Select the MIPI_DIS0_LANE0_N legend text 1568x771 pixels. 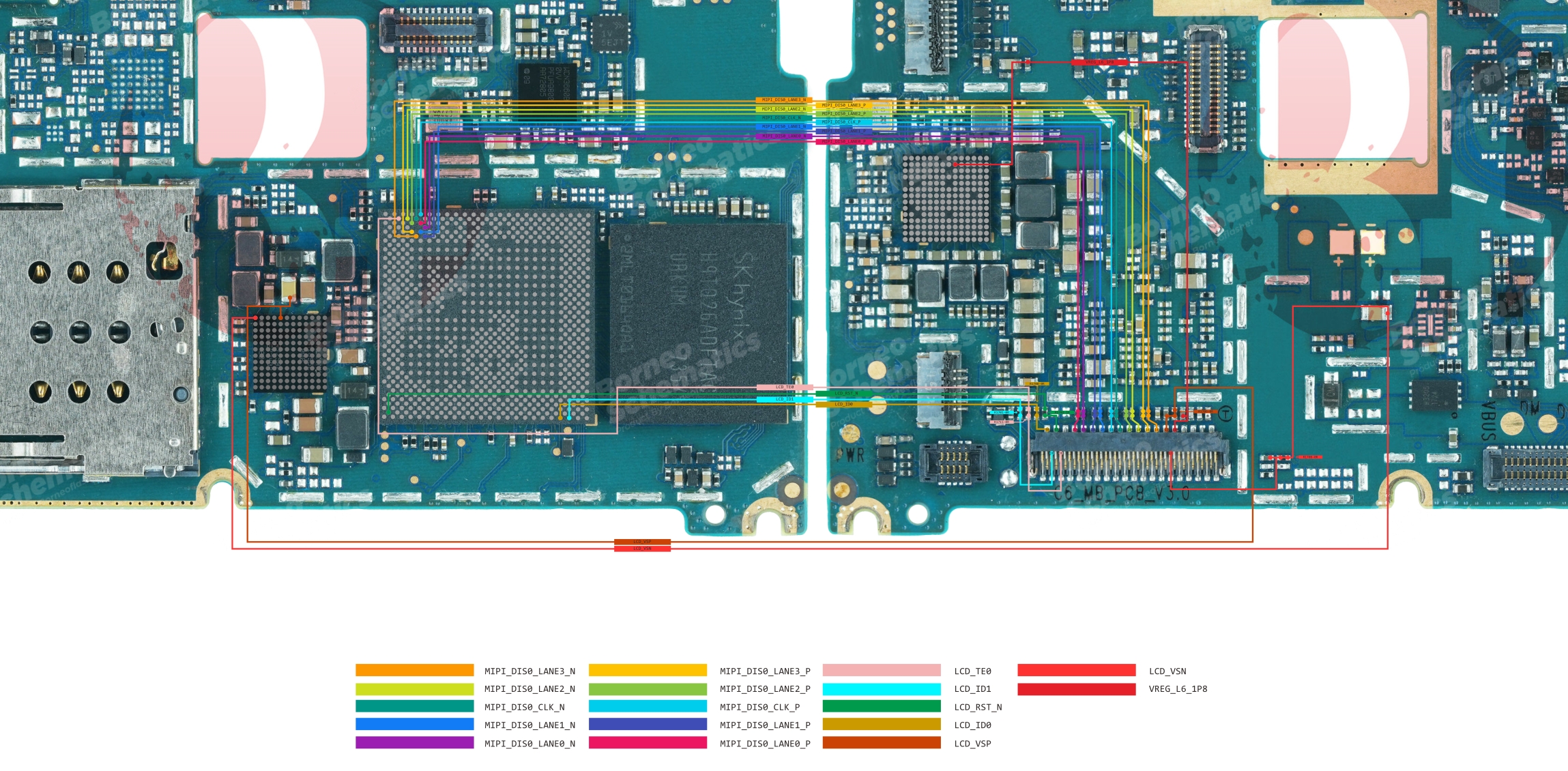coord(529,744)
